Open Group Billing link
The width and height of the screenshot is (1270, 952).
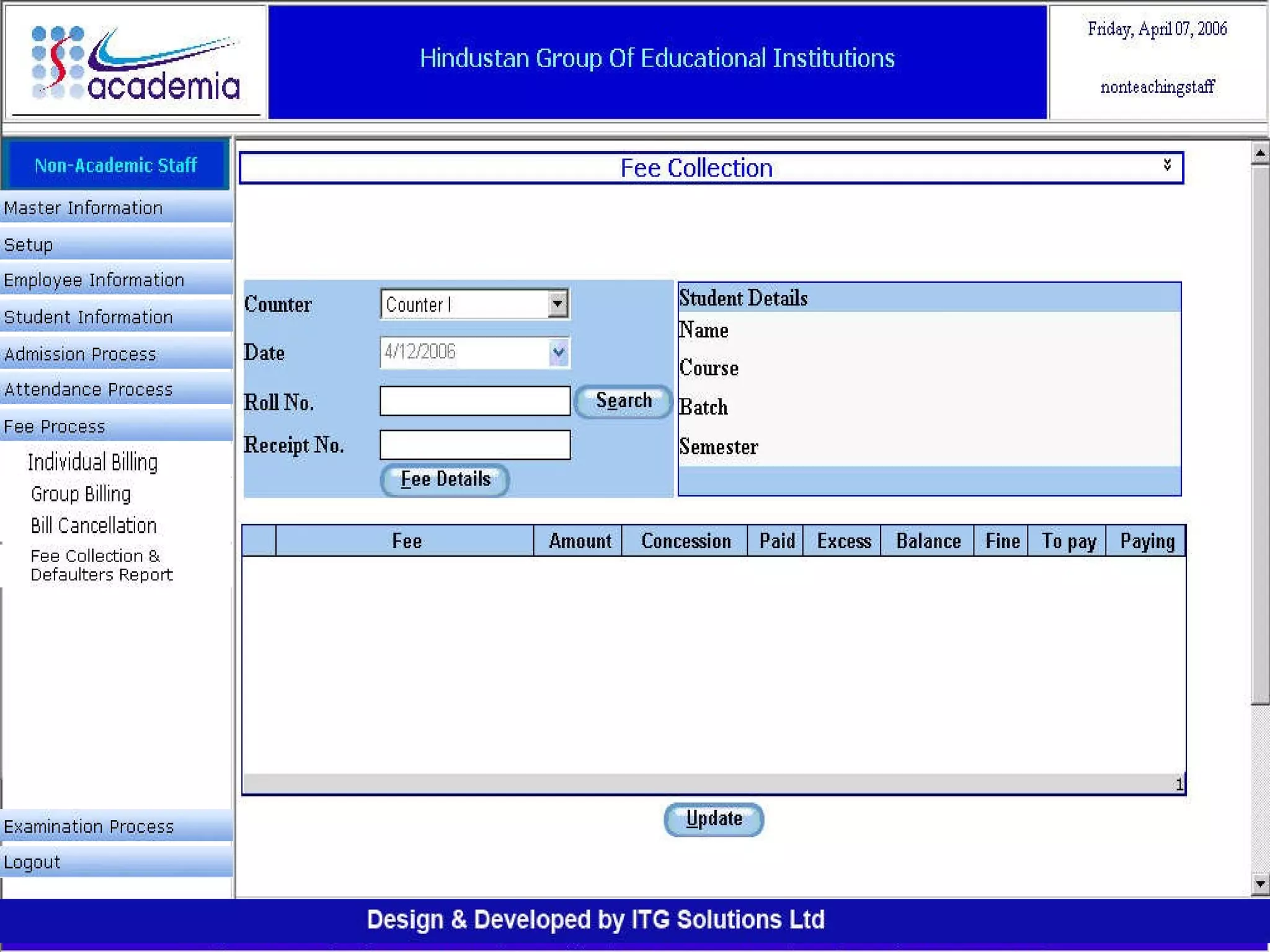point(81,494)
